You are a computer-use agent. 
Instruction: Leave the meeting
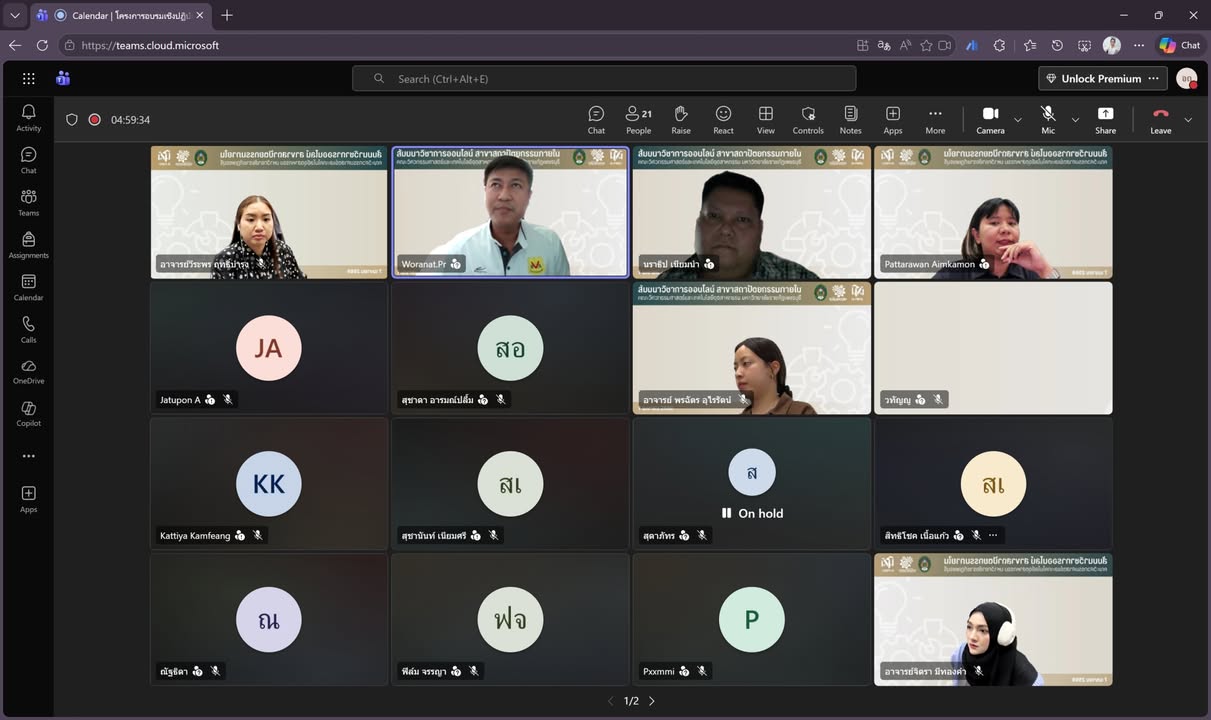[1160, 119]
